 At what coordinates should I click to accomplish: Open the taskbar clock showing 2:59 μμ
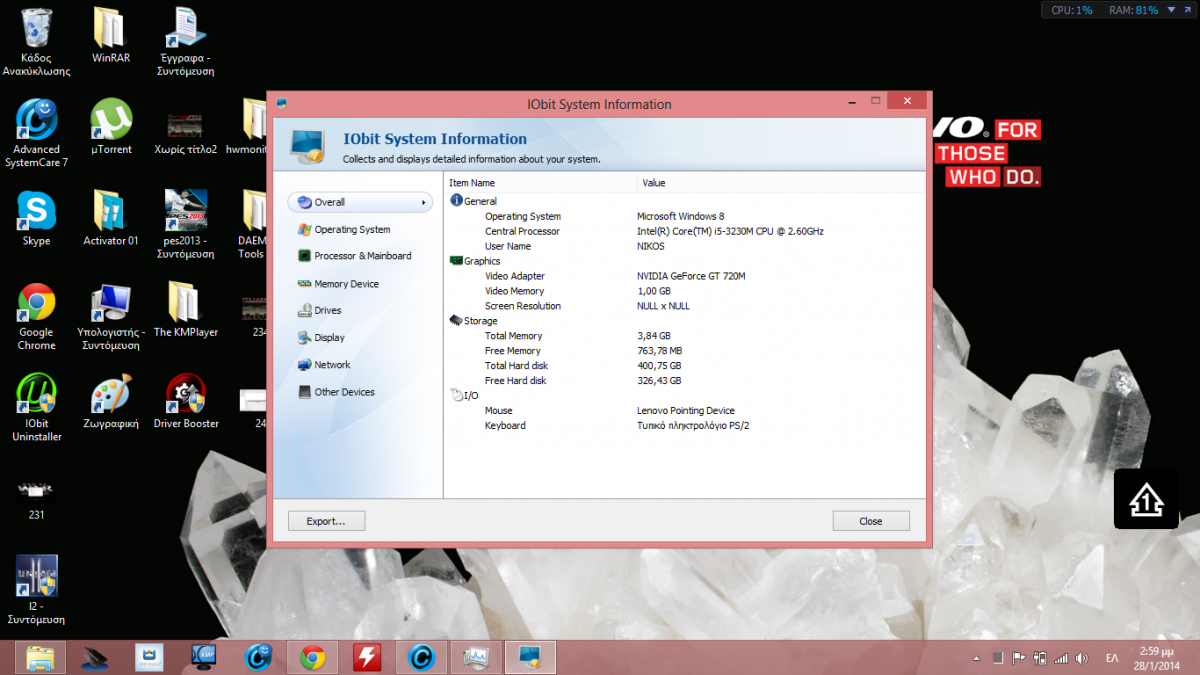1158,657
